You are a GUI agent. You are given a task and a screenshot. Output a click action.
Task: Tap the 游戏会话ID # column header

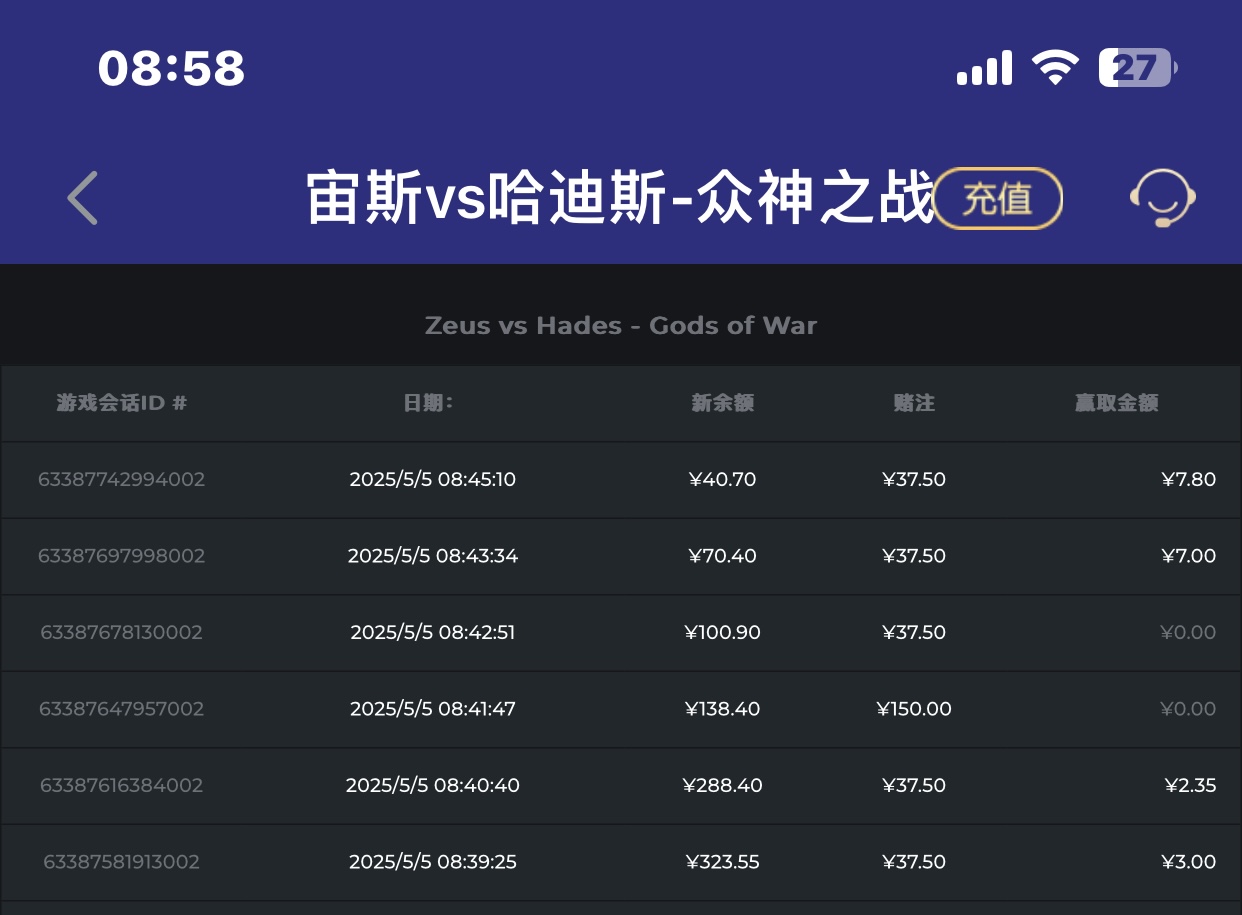click(122, 403)
